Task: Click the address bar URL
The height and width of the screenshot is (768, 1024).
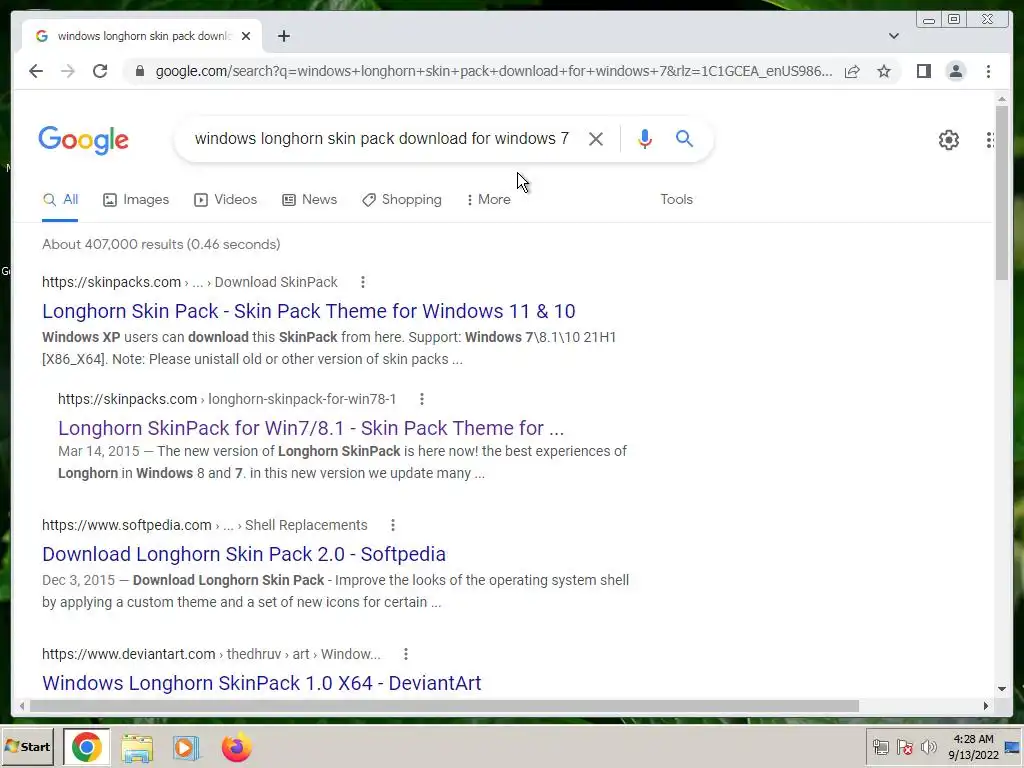Action: [494, 71]
